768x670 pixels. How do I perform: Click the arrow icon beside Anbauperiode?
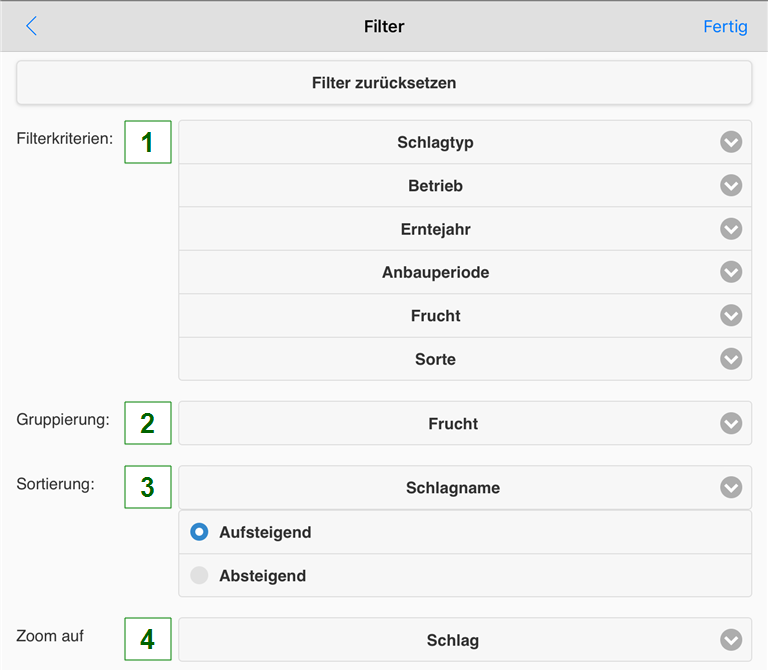tap(731, 272)
